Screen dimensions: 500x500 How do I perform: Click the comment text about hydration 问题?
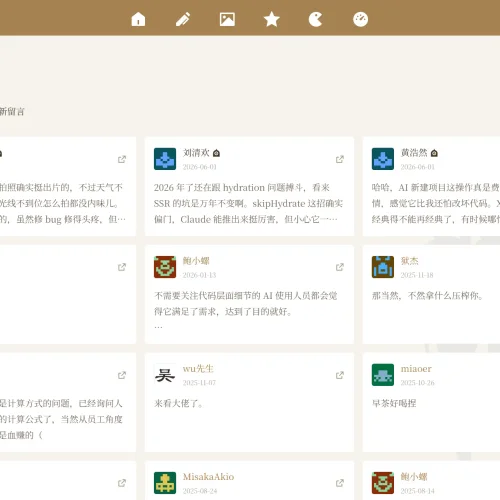click(x=248, y=203)
